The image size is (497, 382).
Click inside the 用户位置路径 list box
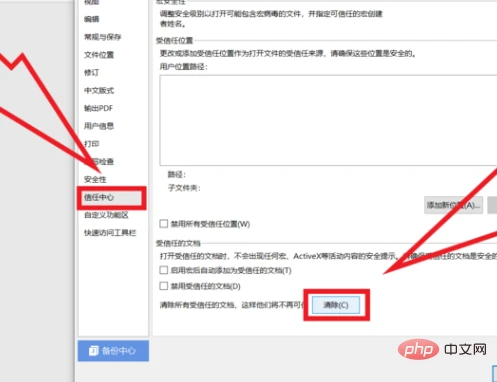328,120
